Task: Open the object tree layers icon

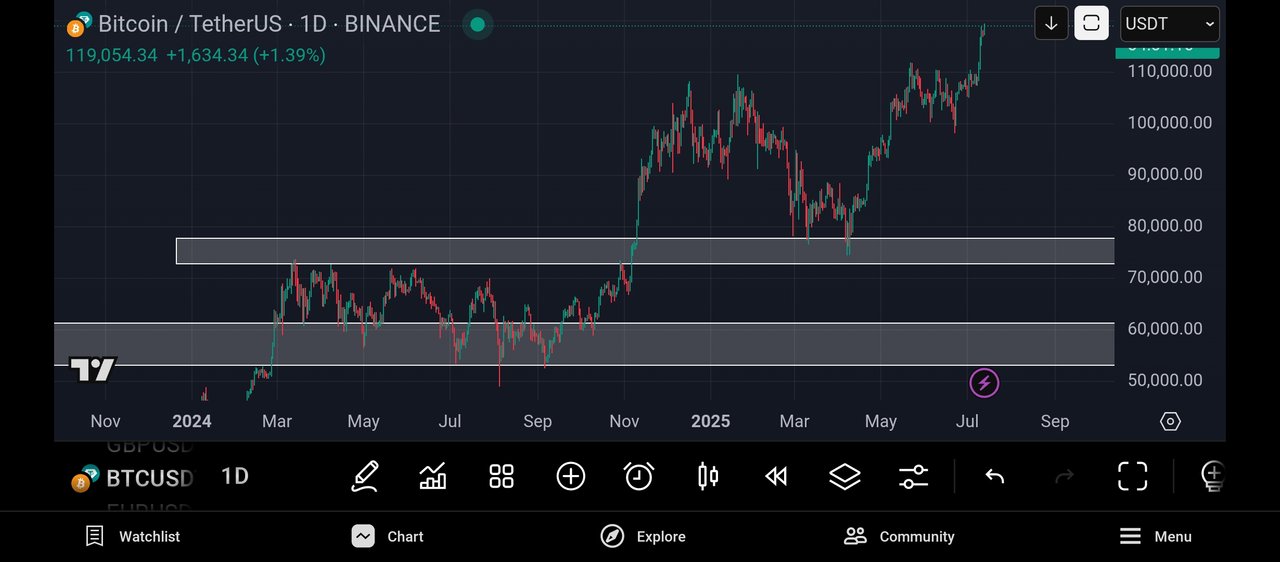Action: click(845, 476)
